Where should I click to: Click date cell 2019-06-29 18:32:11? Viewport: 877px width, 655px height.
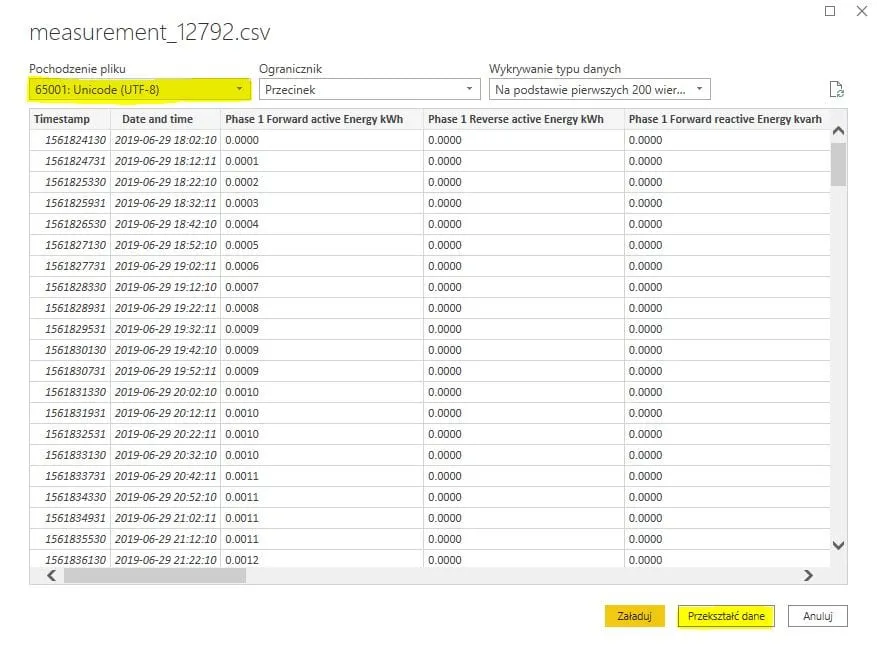tap(166, 203)
